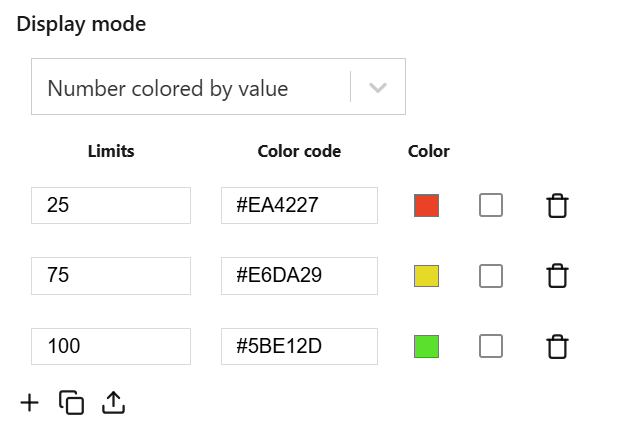Viewport: 628px width, 433px height.
Task: Export the color limits via upload icon
Action: tap(114, 403)
